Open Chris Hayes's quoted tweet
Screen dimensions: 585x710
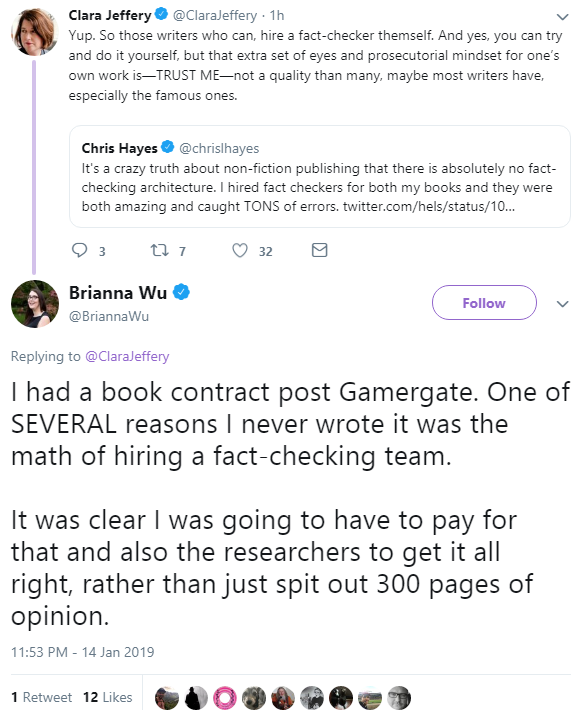point(320,177)
